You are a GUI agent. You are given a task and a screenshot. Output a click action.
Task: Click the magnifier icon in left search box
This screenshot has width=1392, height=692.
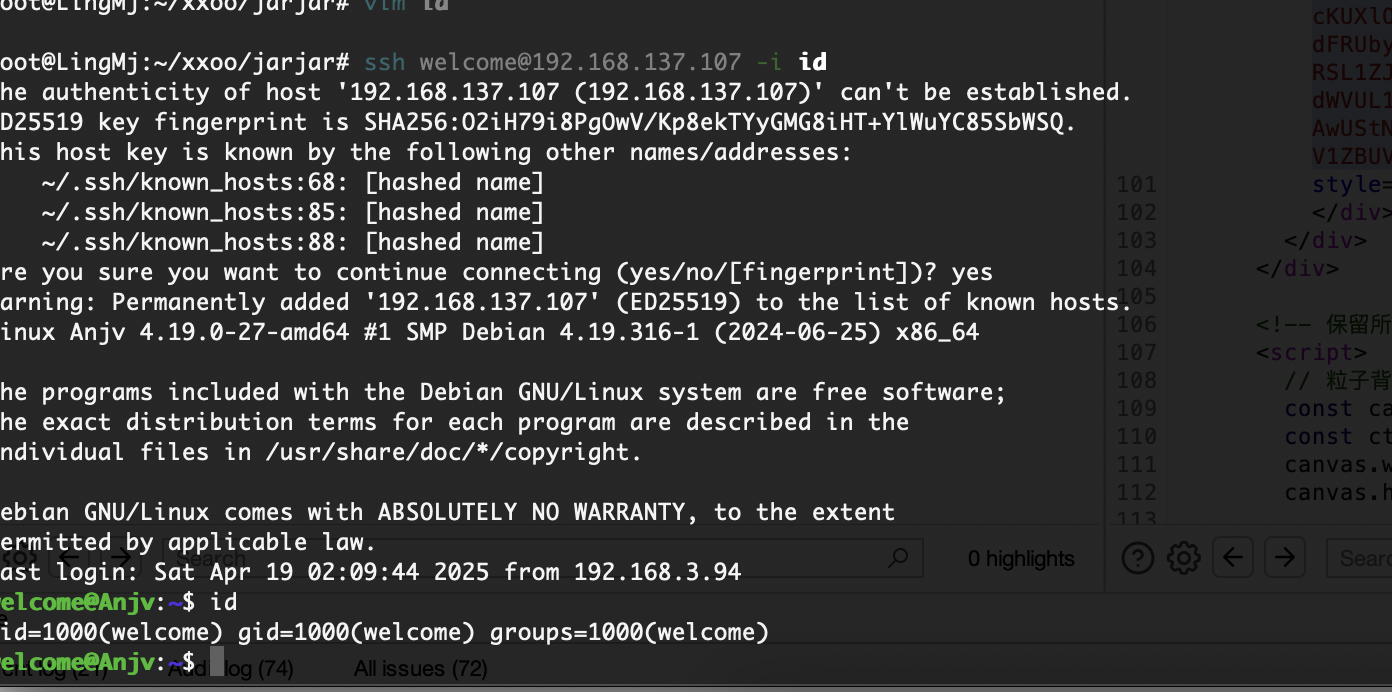coord(899,557)
